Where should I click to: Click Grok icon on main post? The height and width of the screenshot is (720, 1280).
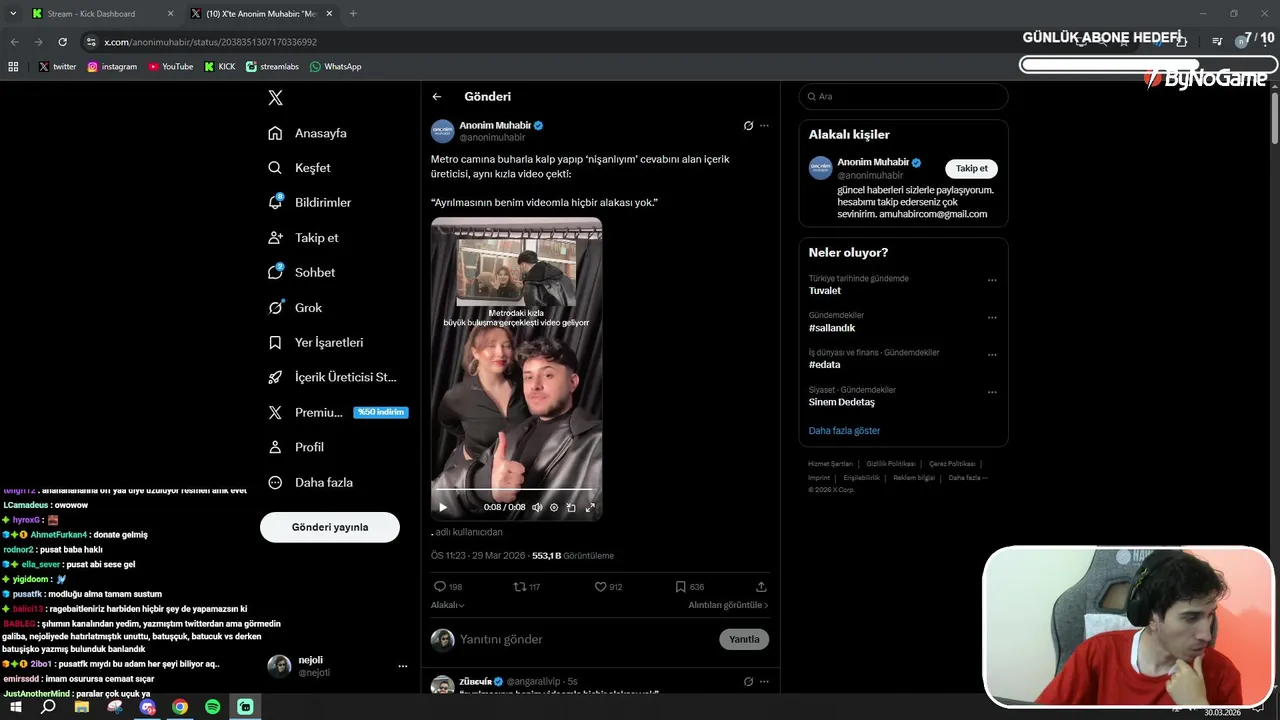tap(748, 126)
